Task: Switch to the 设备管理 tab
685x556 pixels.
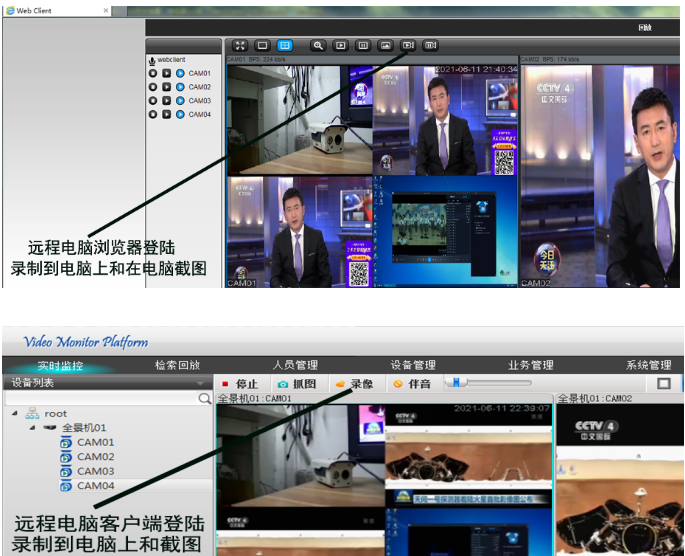Action: (413, 365)
